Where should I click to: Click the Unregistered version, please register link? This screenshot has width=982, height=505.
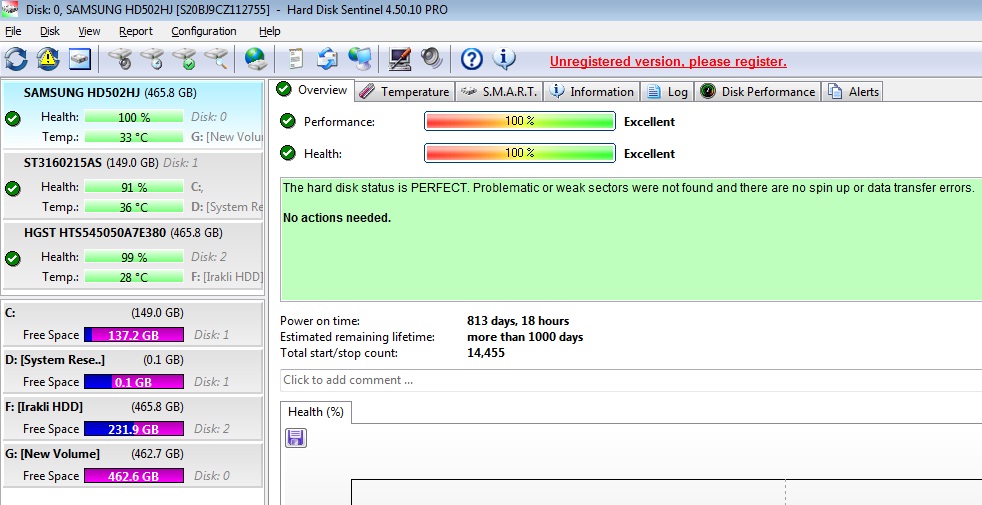(x=668, y=61)
